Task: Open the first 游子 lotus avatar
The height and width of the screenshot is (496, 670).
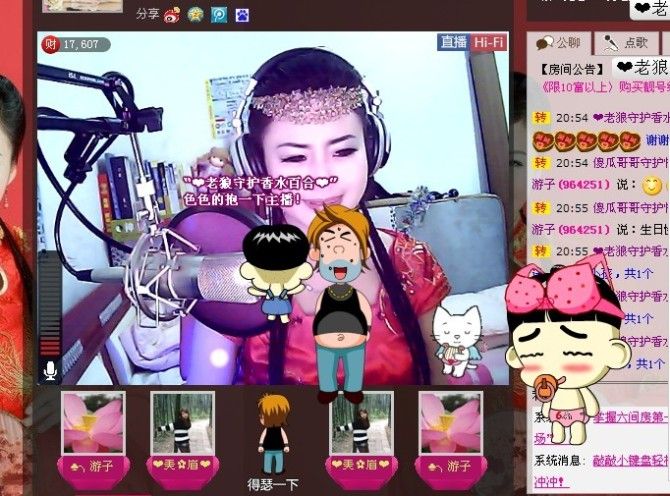Action: (x=93, y=423)
